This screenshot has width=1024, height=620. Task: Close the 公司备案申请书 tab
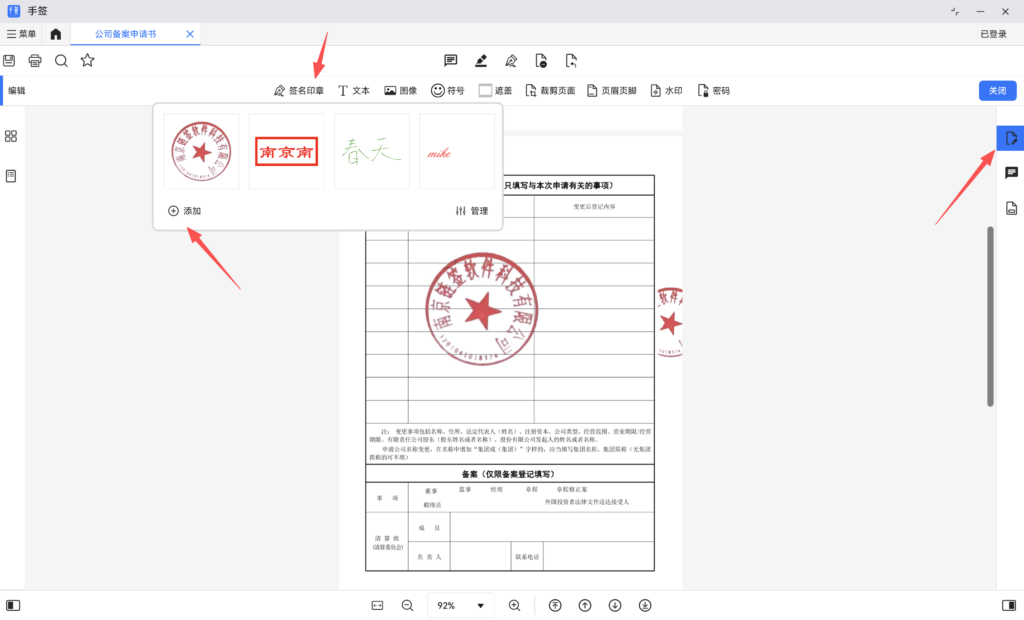(190, 34)
